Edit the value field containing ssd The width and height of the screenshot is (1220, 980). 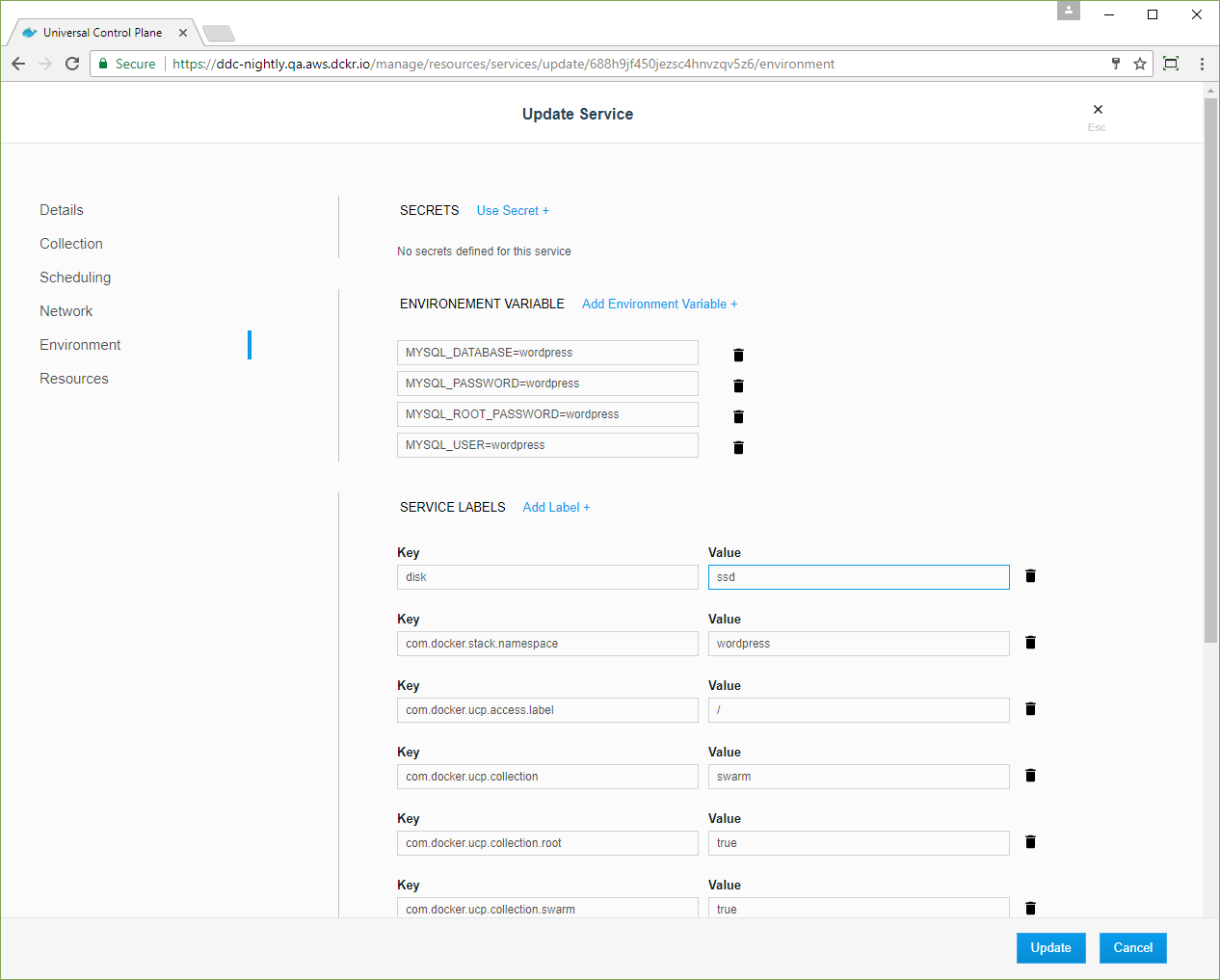click(x=858, y=577)
